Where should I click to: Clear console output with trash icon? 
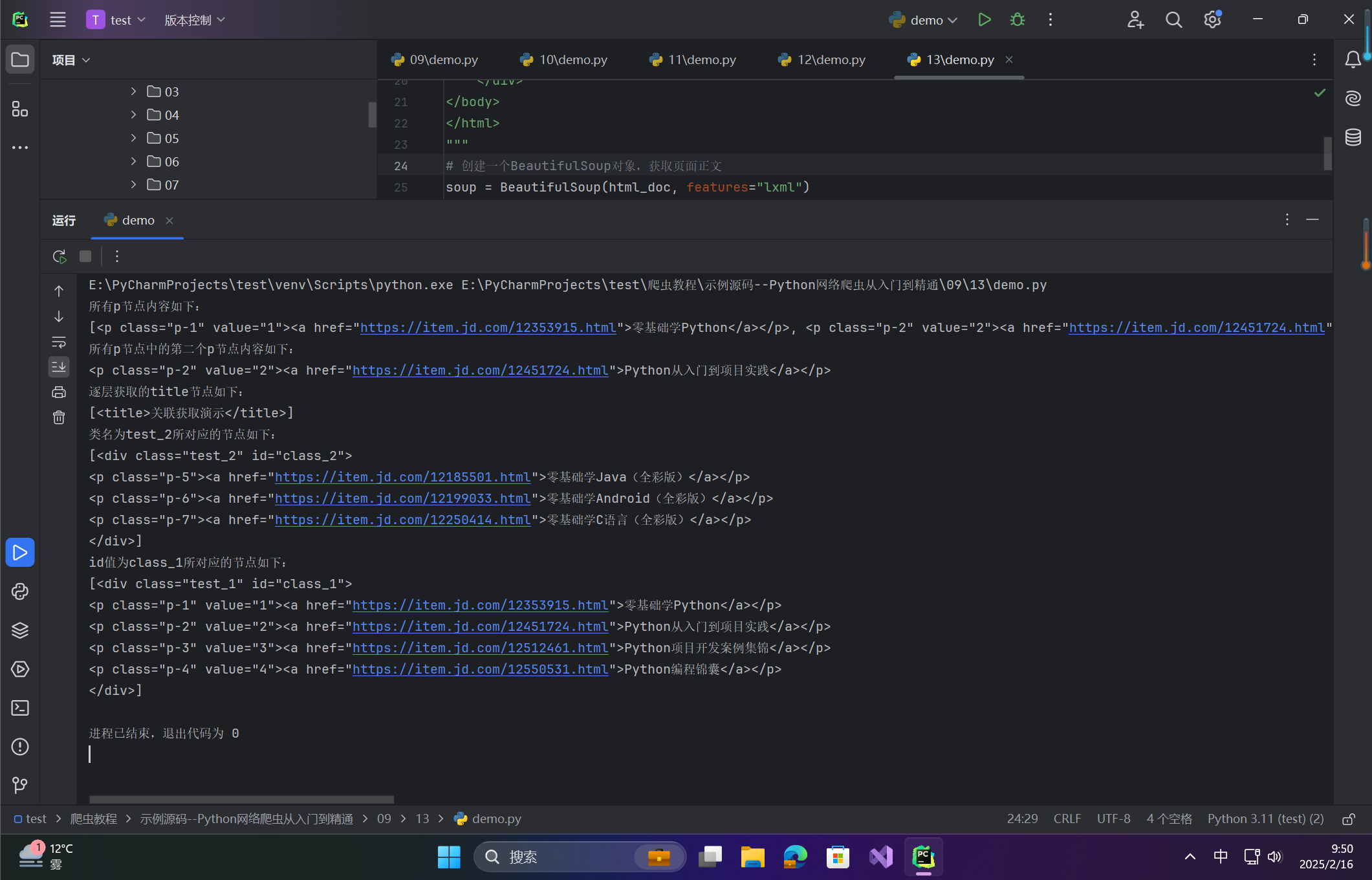pyautogui.click(x=59, y=417)
